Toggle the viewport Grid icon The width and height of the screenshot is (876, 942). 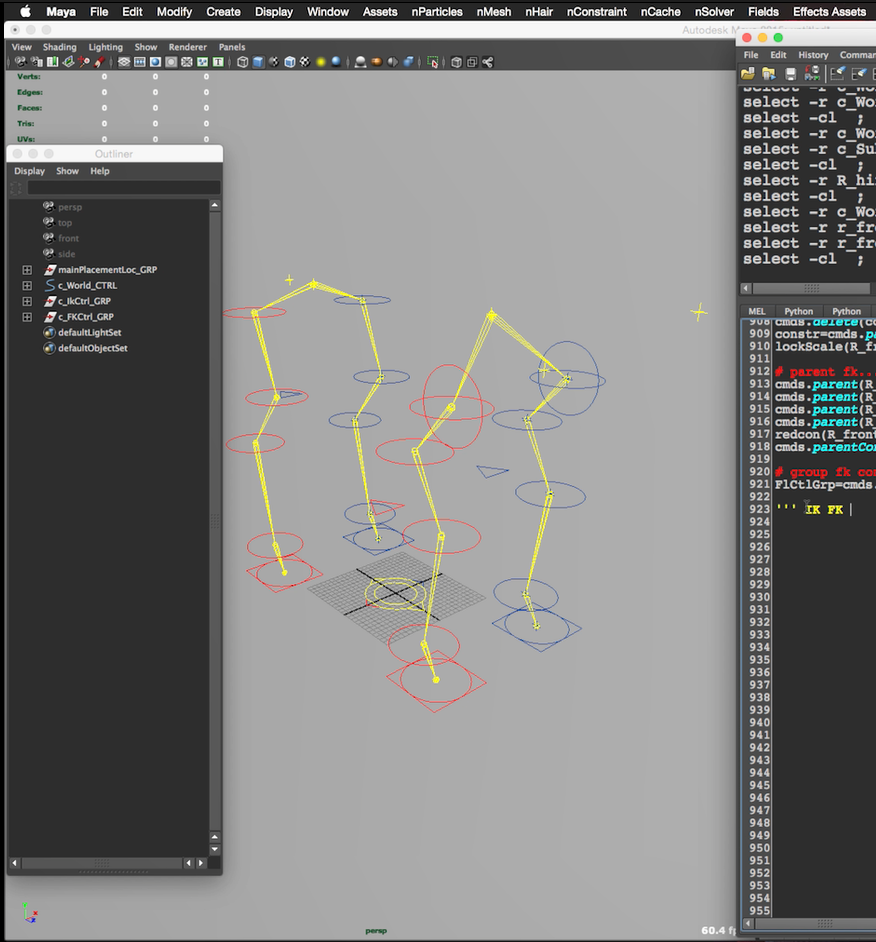[124, 62]
